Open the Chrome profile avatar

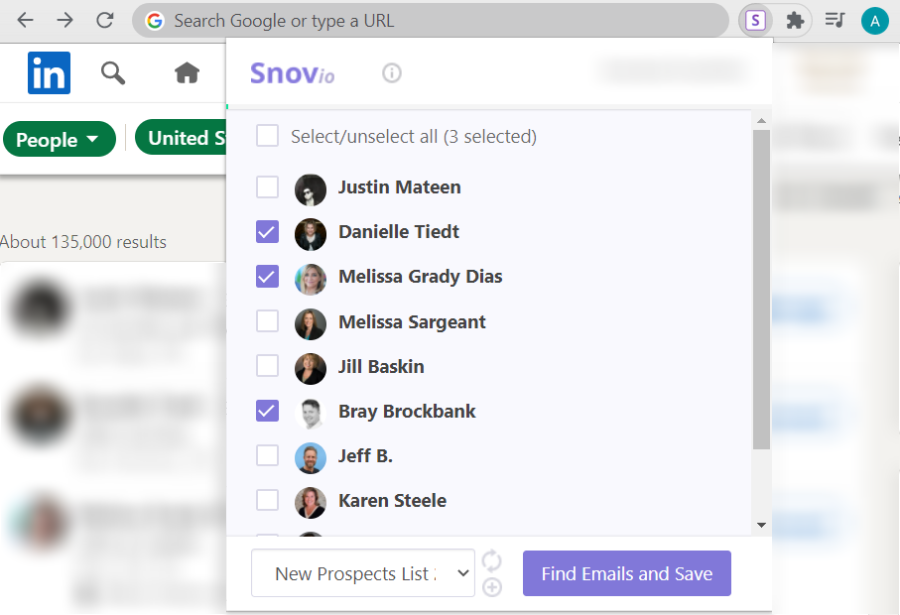coord(875,20)
